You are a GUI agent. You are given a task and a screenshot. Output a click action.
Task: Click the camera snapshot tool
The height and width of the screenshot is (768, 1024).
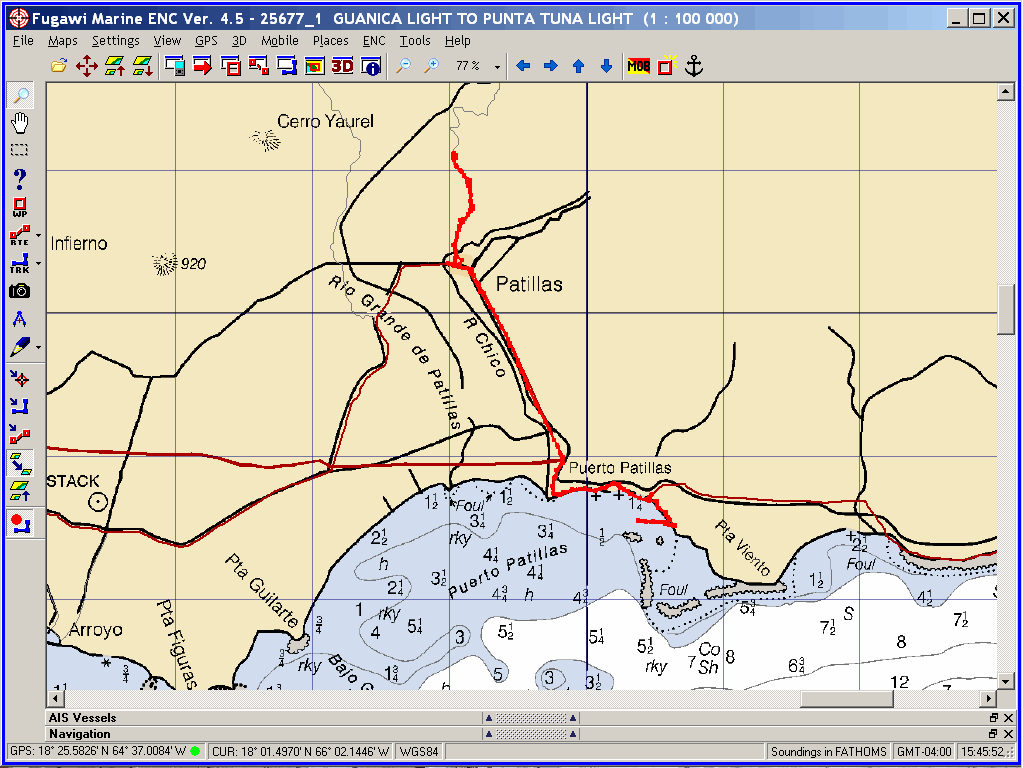click(x=20, y=291)
